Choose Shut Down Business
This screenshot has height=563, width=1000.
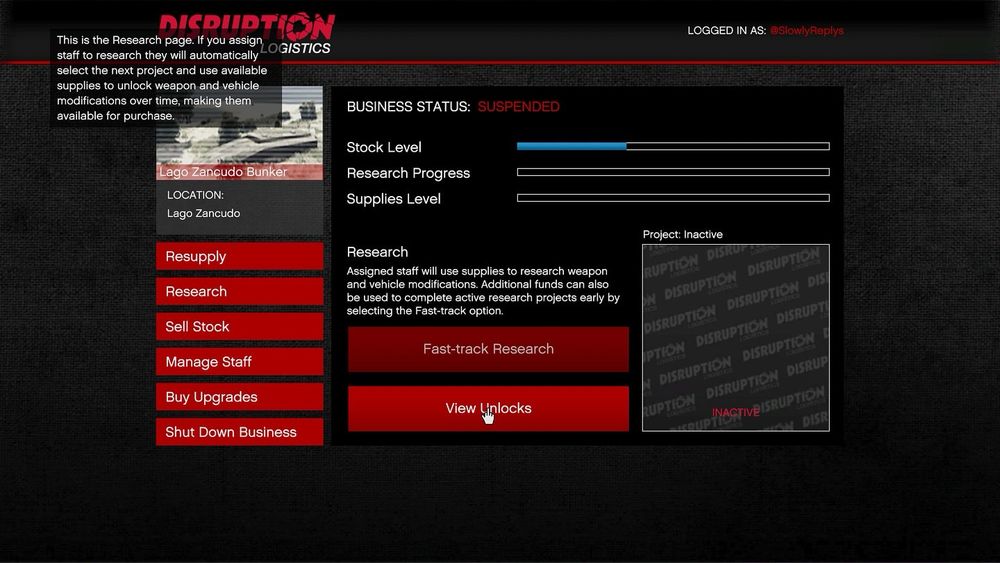[239, 432]
